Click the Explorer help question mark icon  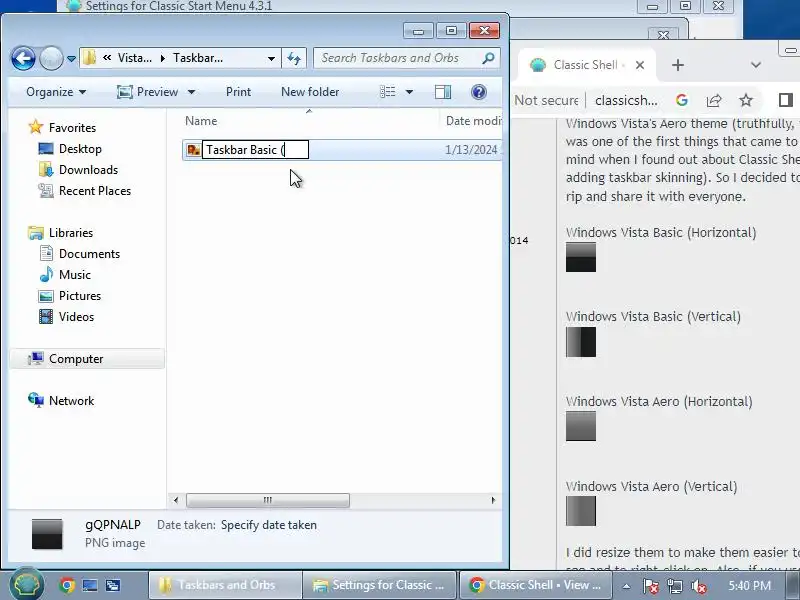pos(479,92)
